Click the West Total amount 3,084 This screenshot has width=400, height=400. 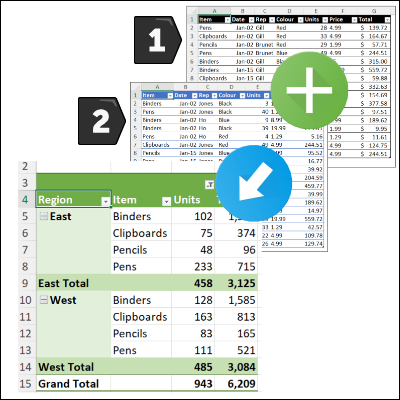pos(242,367)
